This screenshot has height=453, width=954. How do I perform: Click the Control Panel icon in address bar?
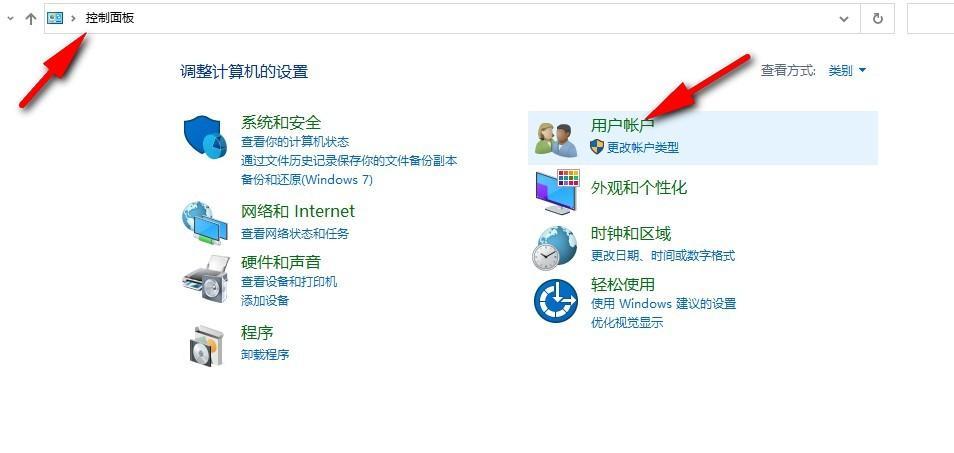coord(55,18)
